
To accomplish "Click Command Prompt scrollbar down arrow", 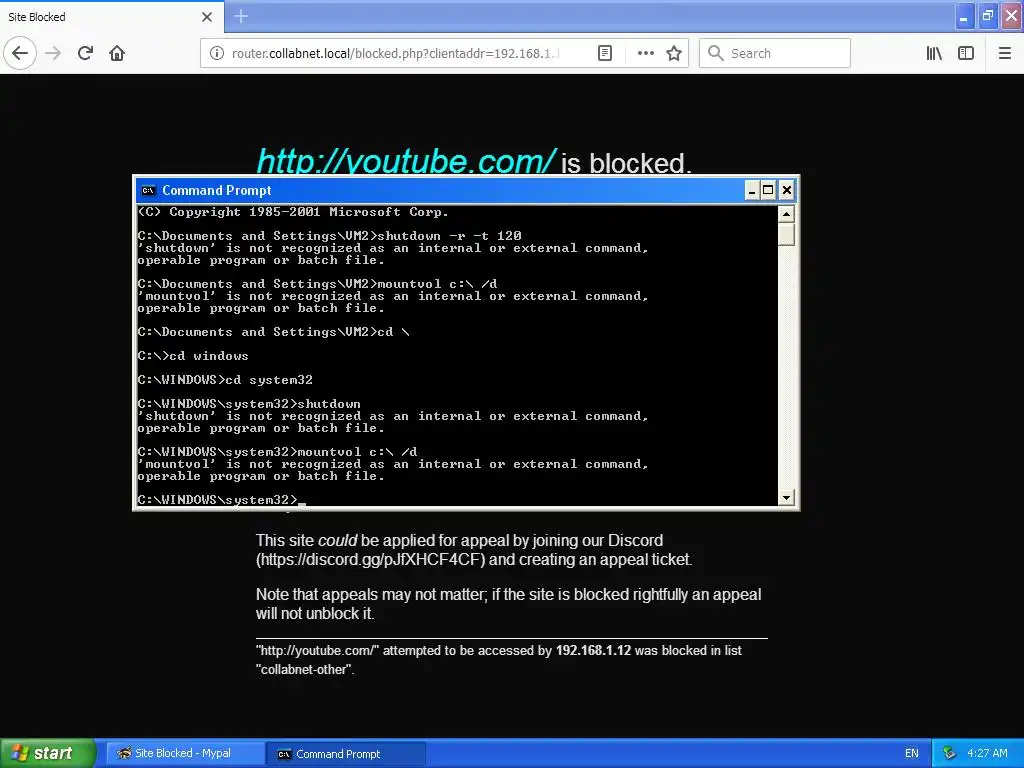I will tap(786, 498).
